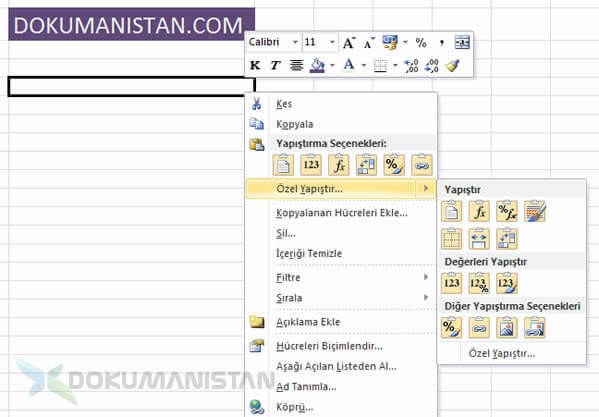Click Values & Number Formatting paste icon
The height and width of the screenshot is (417, 599).
pyautogui.click(x=479, y=283)
